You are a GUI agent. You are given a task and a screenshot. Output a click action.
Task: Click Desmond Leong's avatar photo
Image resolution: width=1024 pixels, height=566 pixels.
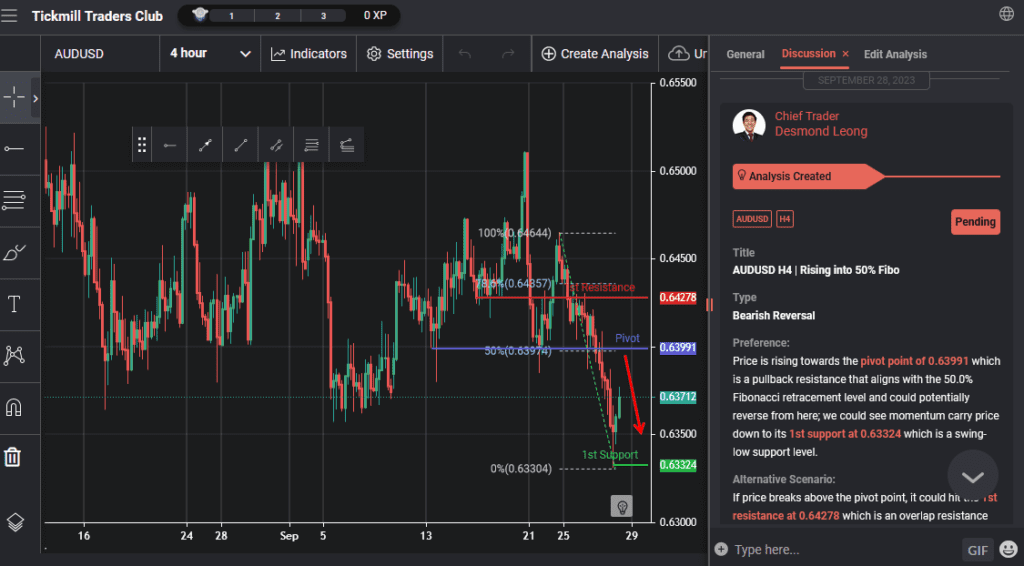(x=749, y=125)
